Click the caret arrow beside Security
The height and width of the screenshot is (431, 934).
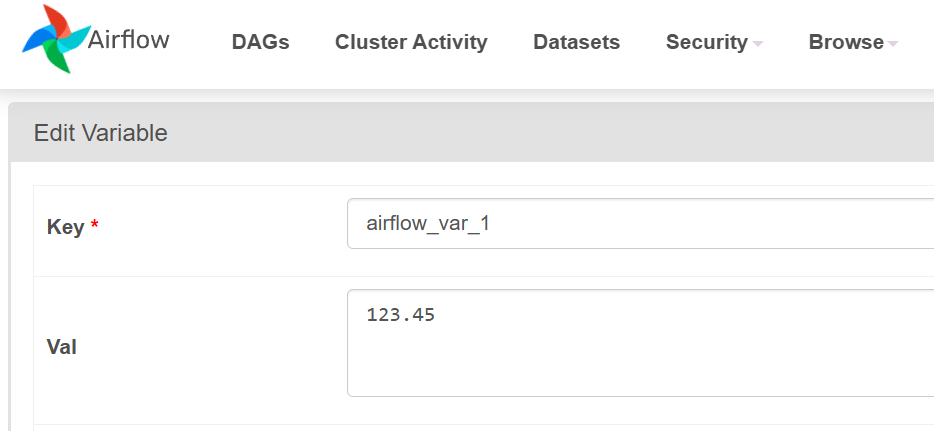coord(758,43)
